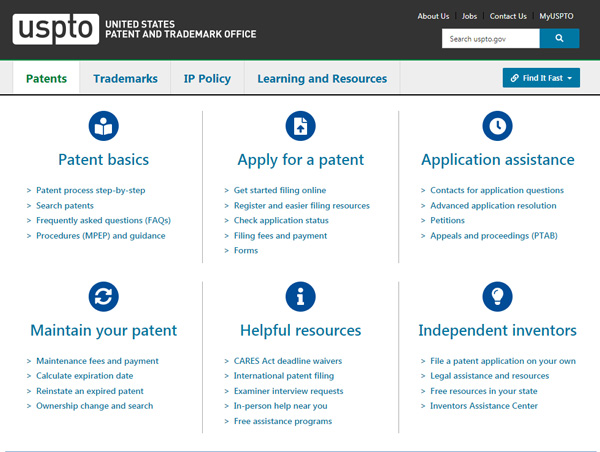This screenshot has height=452, width=600.
Task: Click Inventors Assistance Center
Action: pos(484,406)
